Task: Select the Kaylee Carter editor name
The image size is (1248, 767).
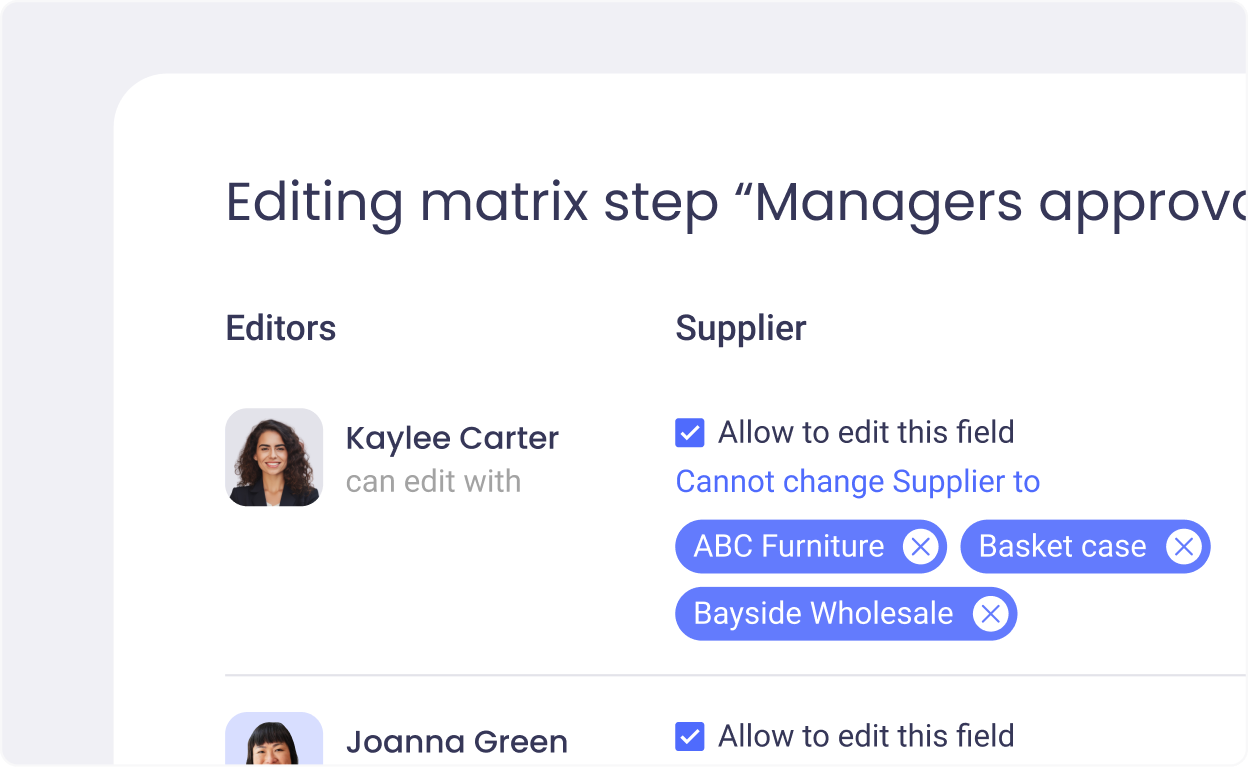Action: point(452,438)
